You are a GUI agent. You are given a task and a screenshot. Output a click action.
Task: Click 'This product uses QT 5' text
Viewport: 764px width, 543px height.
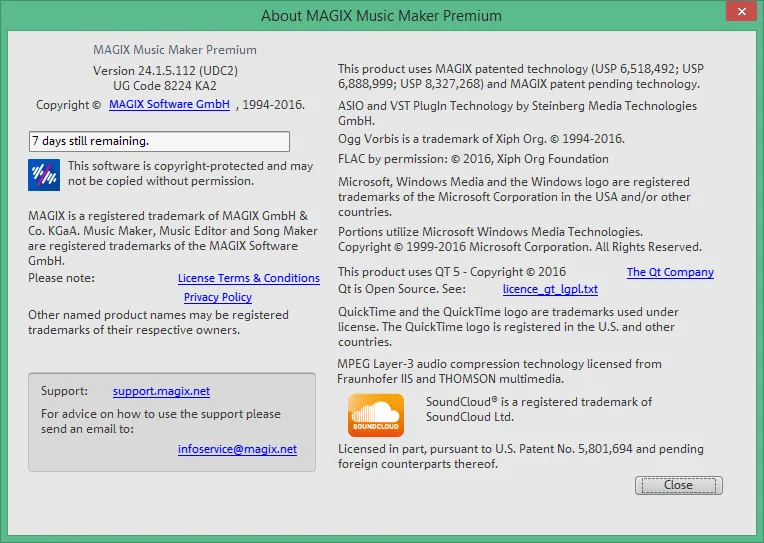452,272
